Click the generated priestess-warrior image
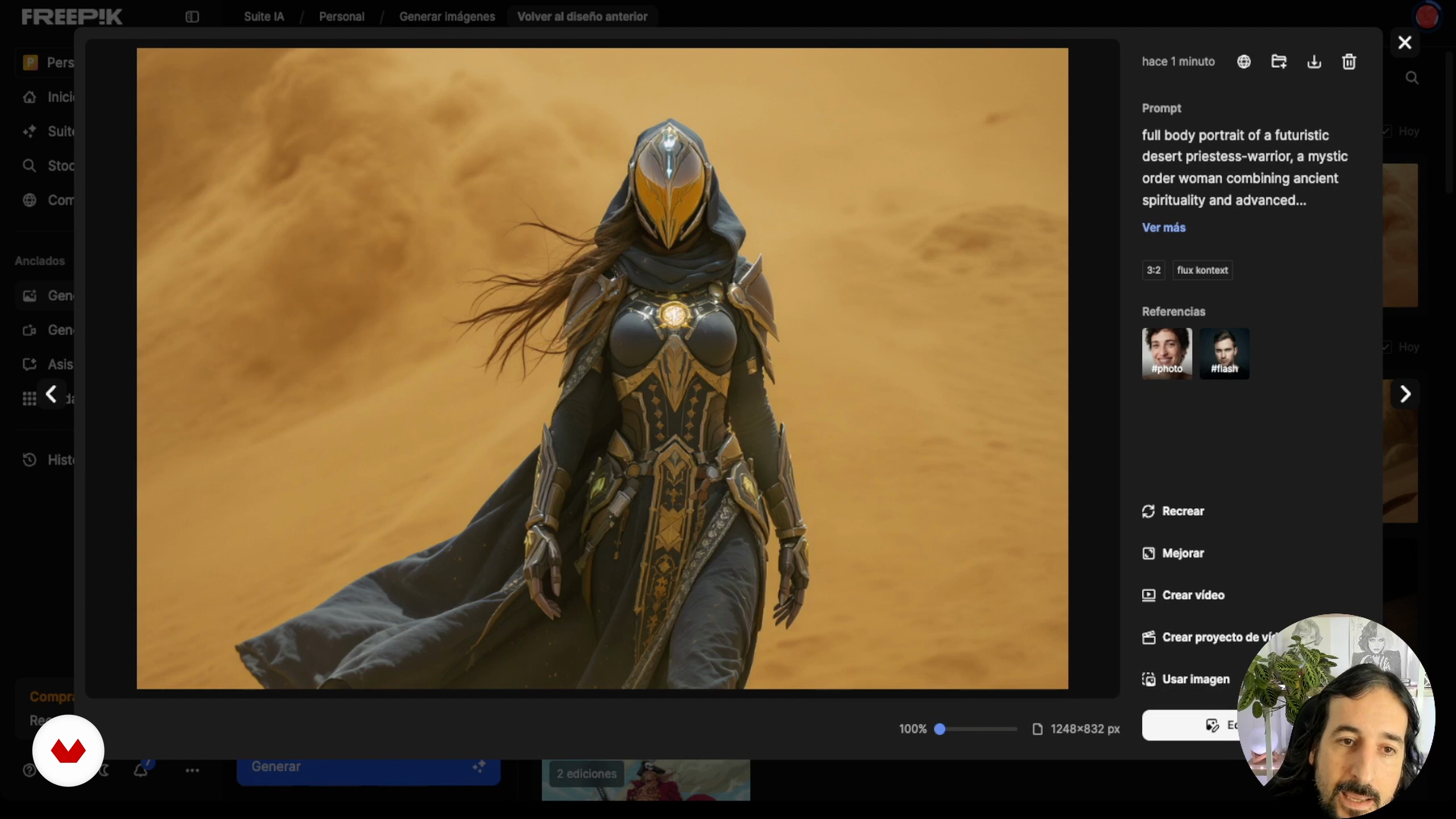Screen dimensions: 1456x819 [x=602, y=369]
